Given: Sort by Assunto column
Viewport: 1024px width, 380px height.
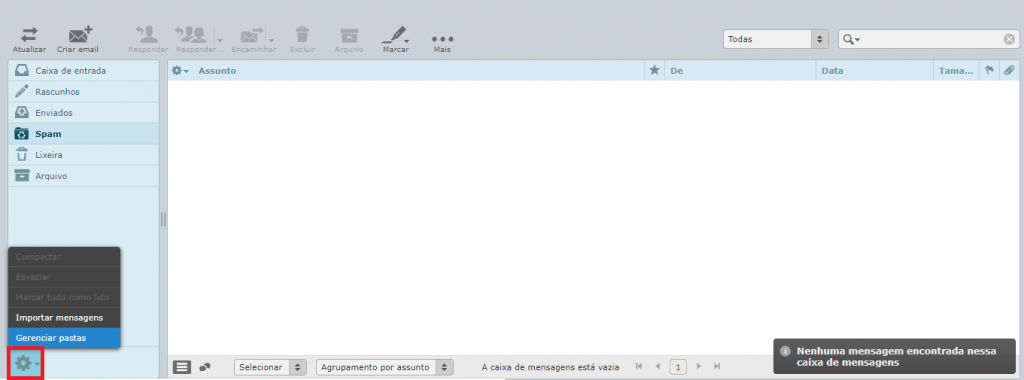Looking at the screenshot, I should click(217, 71).
